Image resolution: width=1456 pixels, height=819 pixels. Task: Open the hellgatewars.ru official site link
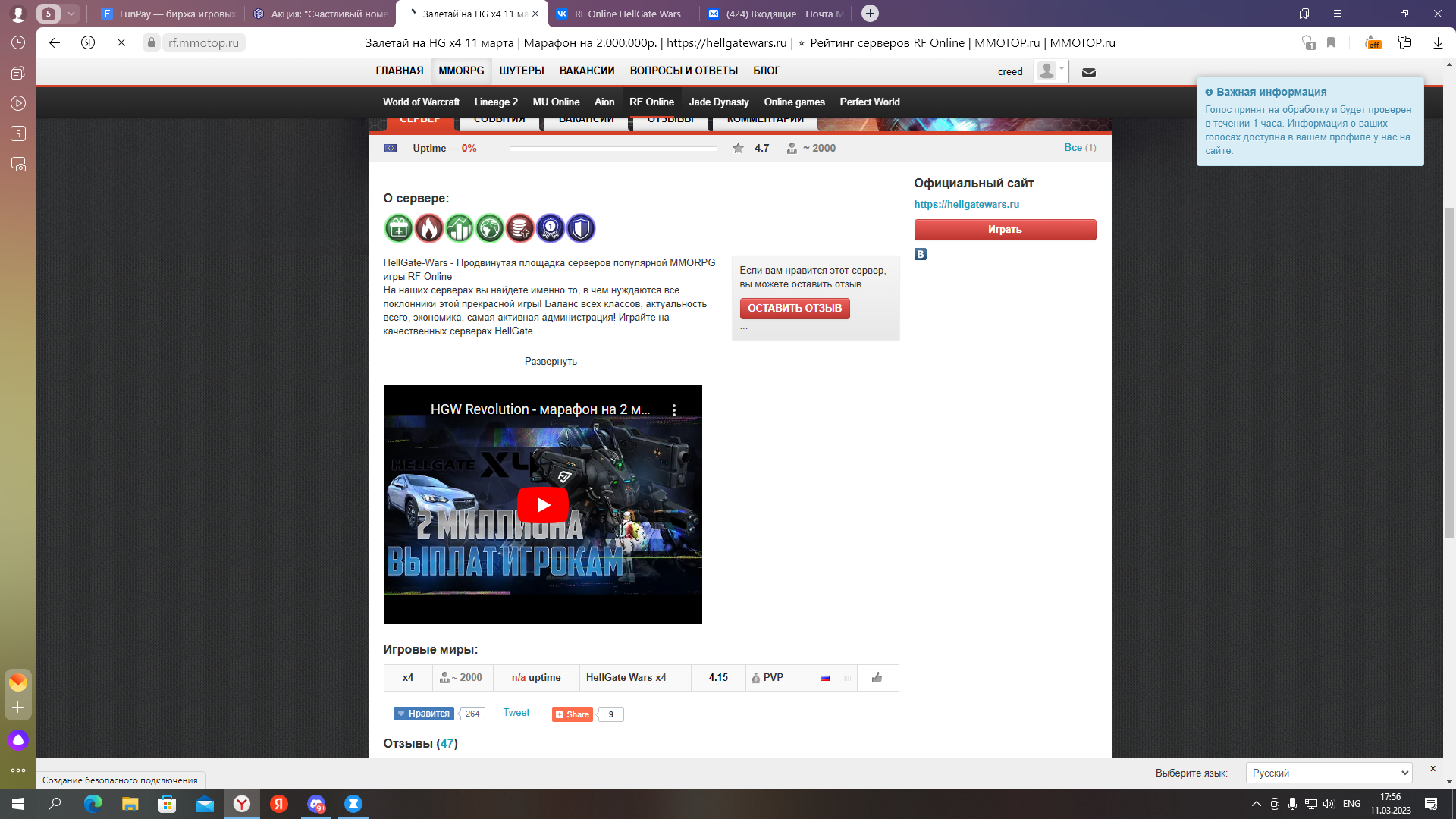pyautogui.click(x=966, y=205)
